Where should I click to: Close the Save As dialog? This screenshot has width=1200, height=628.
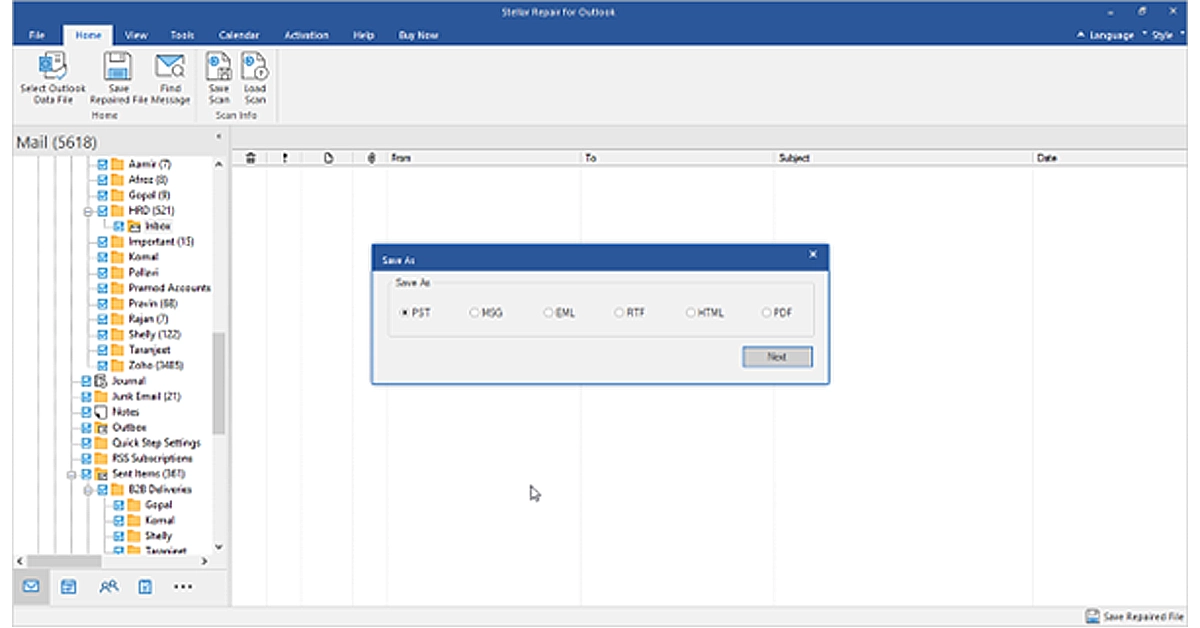coord(813,256)
